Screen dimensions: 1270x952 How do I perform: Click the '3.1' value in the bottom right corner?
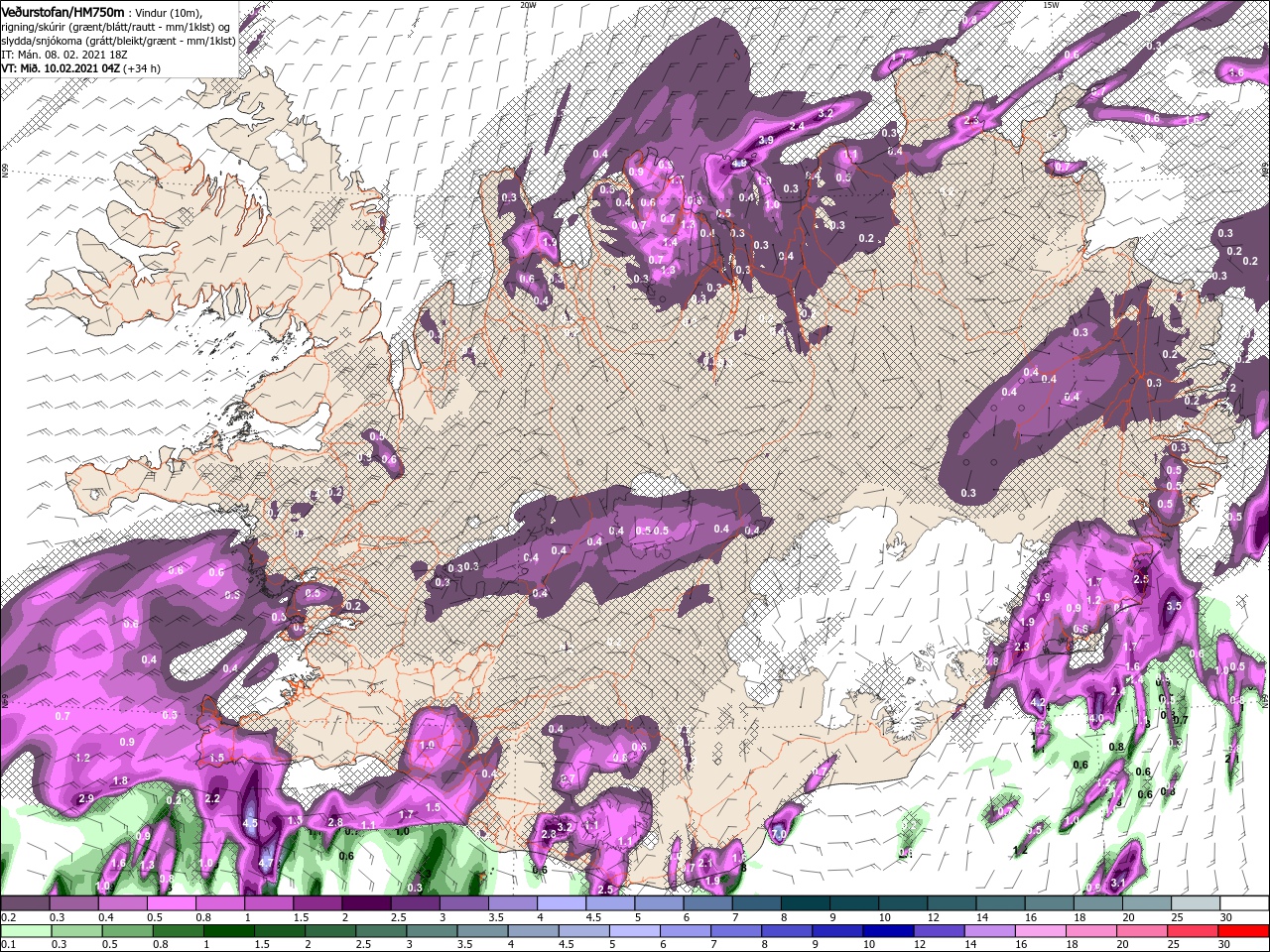(1117, 882)
